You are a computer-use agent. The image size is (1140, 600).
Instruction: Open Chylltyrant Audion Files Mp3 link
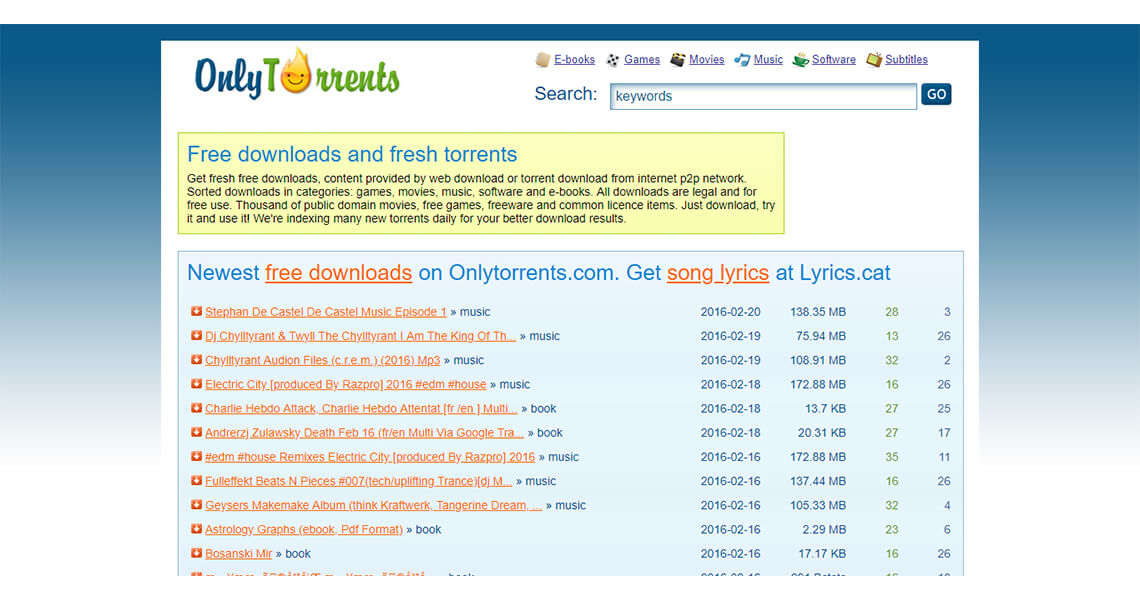(x=322, y=360)
